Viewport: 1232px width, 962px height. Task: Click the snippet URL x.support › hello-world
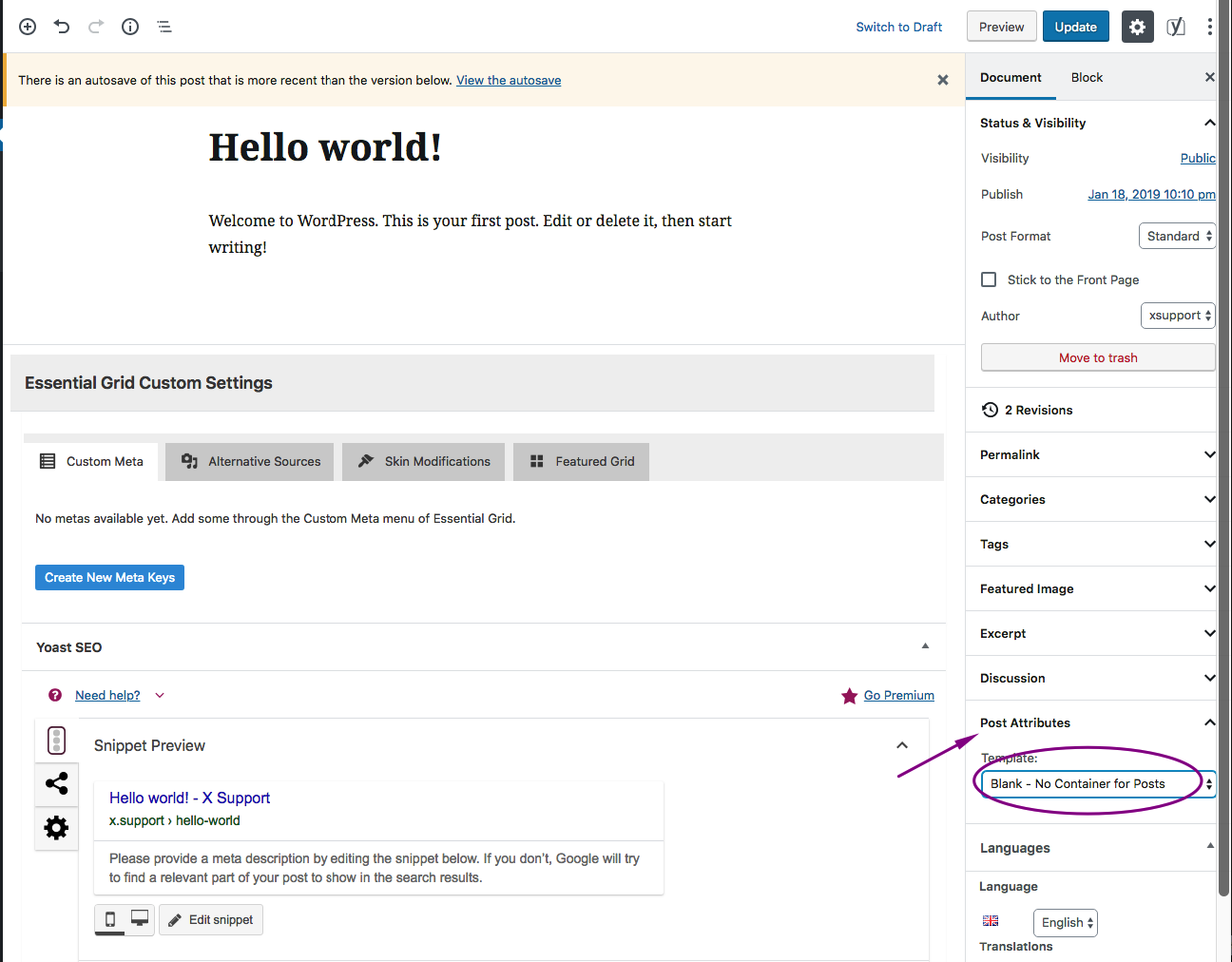click(x=174, y=820)
